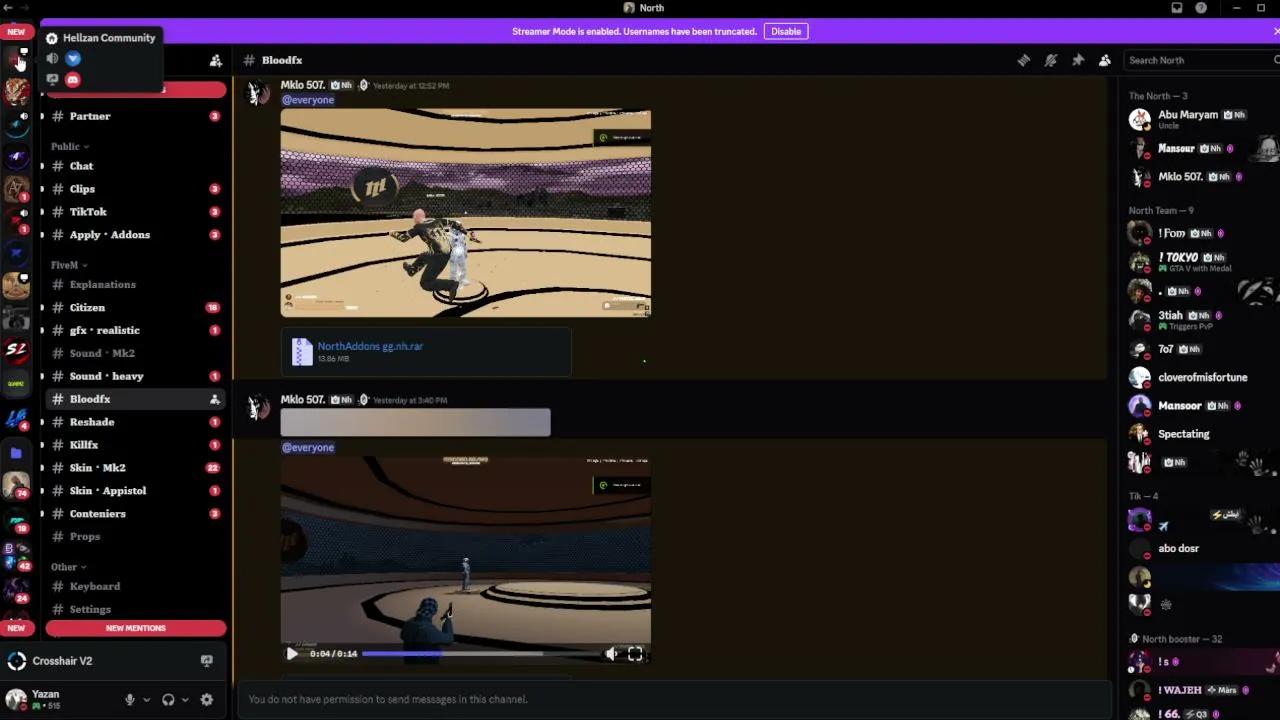This screenshot has width=1280, height=720.
Task: Click the Discord icon in Hellzan Community popup
Action: pos(73,79)
